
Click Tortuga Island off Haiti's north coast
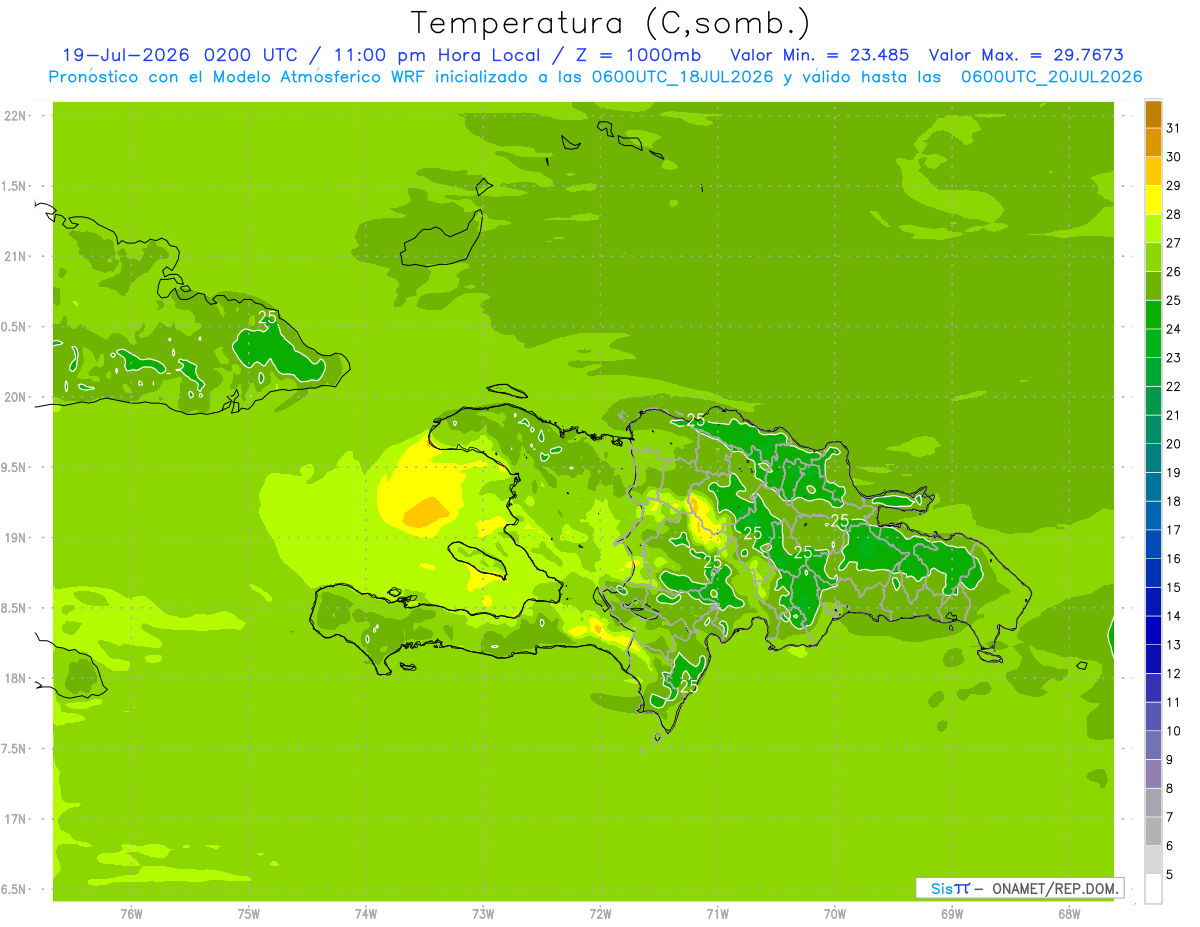point(506,393)
